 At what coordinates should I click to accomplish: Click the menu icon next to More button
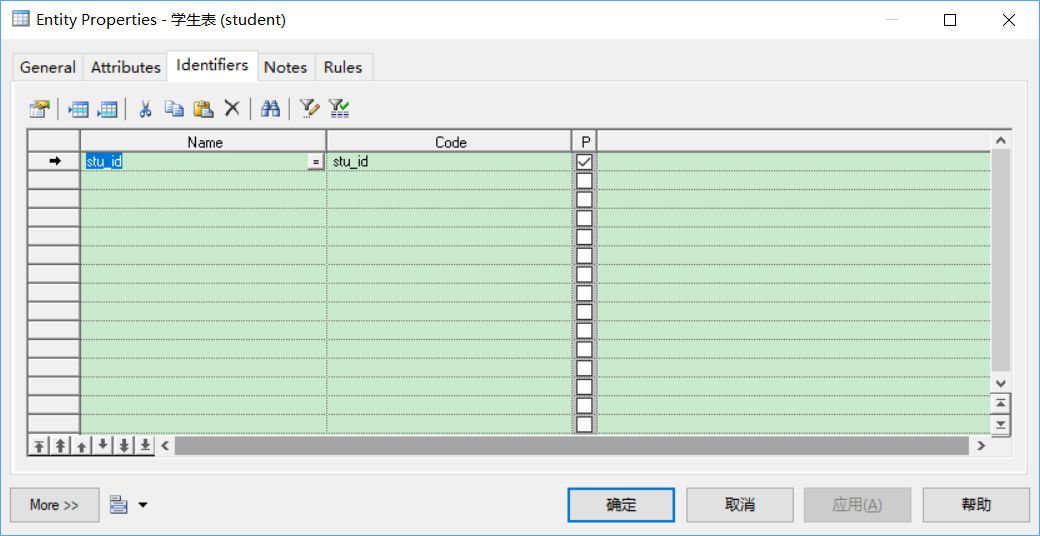(x=118, y=505)
